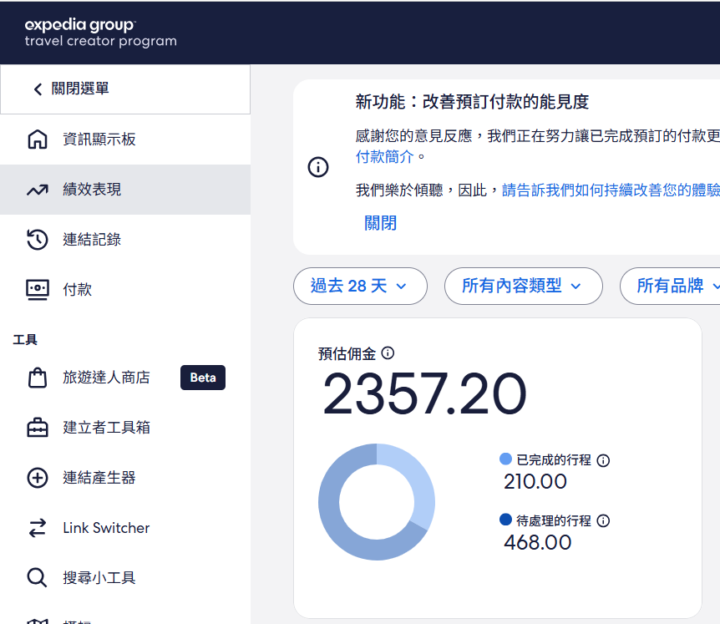
Task: Dismiss the announcement with the 關閉 link
Action: [380, 223]
